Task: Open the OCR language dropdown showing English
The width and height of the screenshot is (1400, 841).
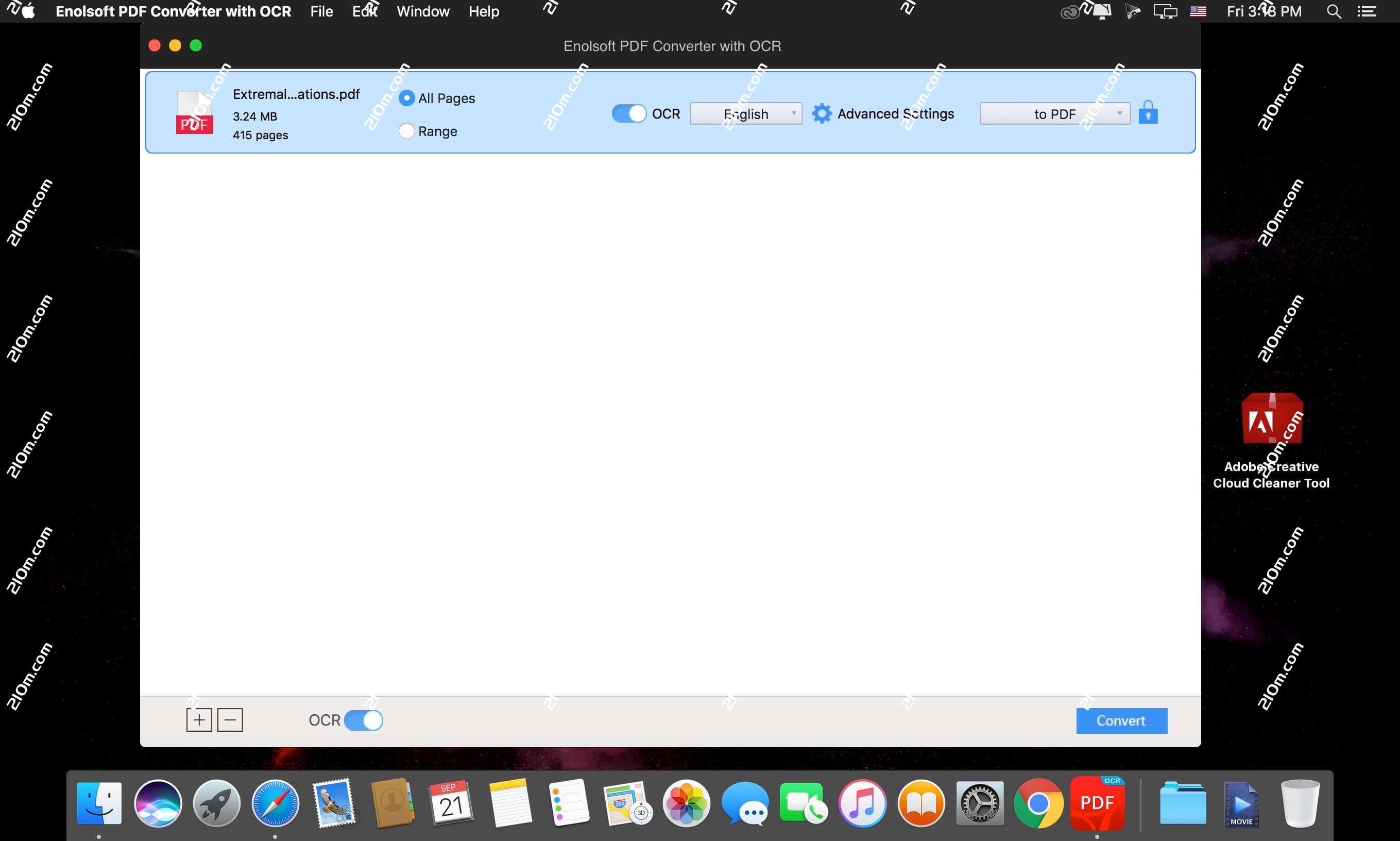Action: (x=746, y=113)
